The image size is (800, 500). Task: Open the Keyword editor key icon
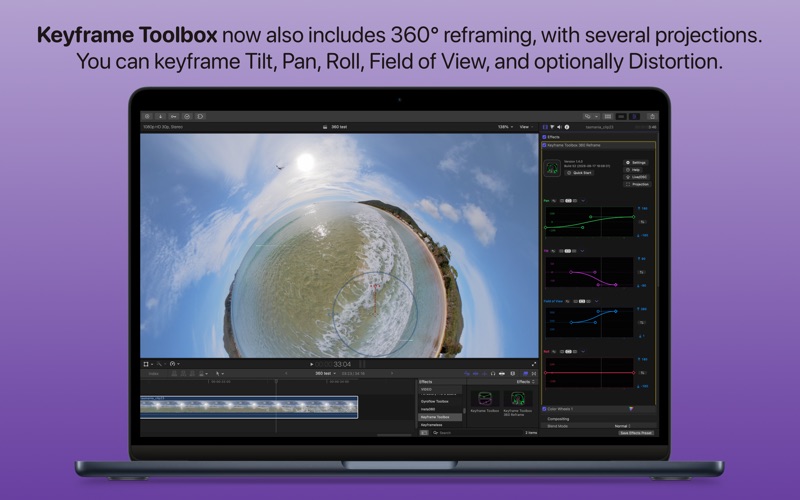point(173,116)
